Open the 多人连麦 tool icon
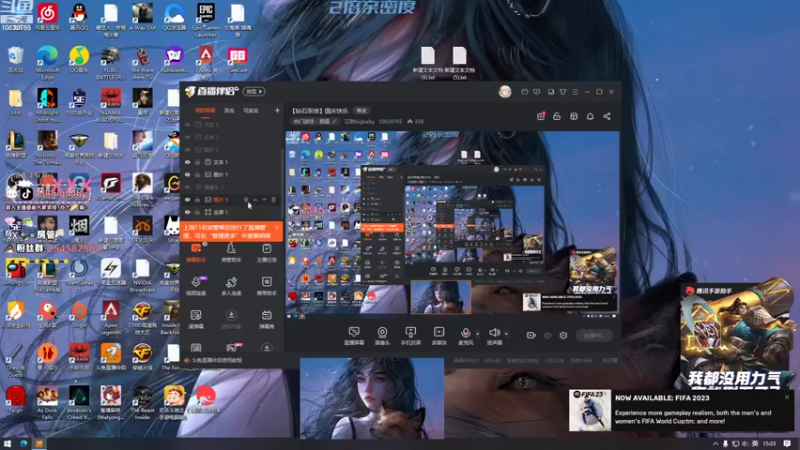 tap(231, 286)
